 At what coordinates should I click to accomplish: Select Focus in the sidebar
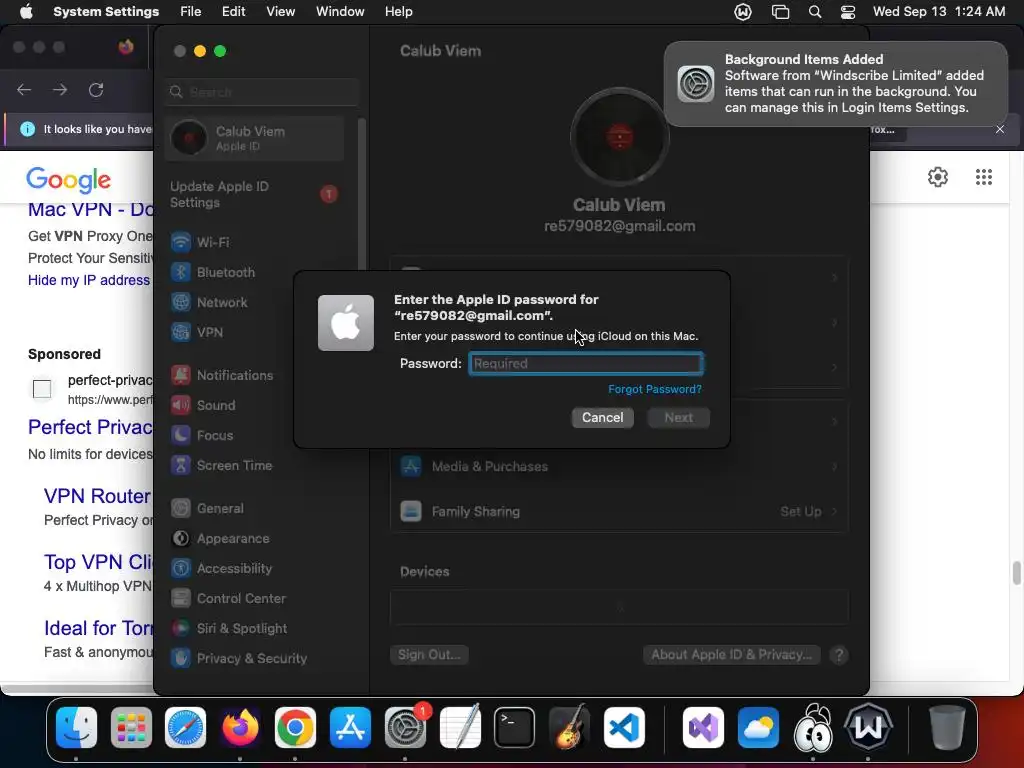pos(255,436)
